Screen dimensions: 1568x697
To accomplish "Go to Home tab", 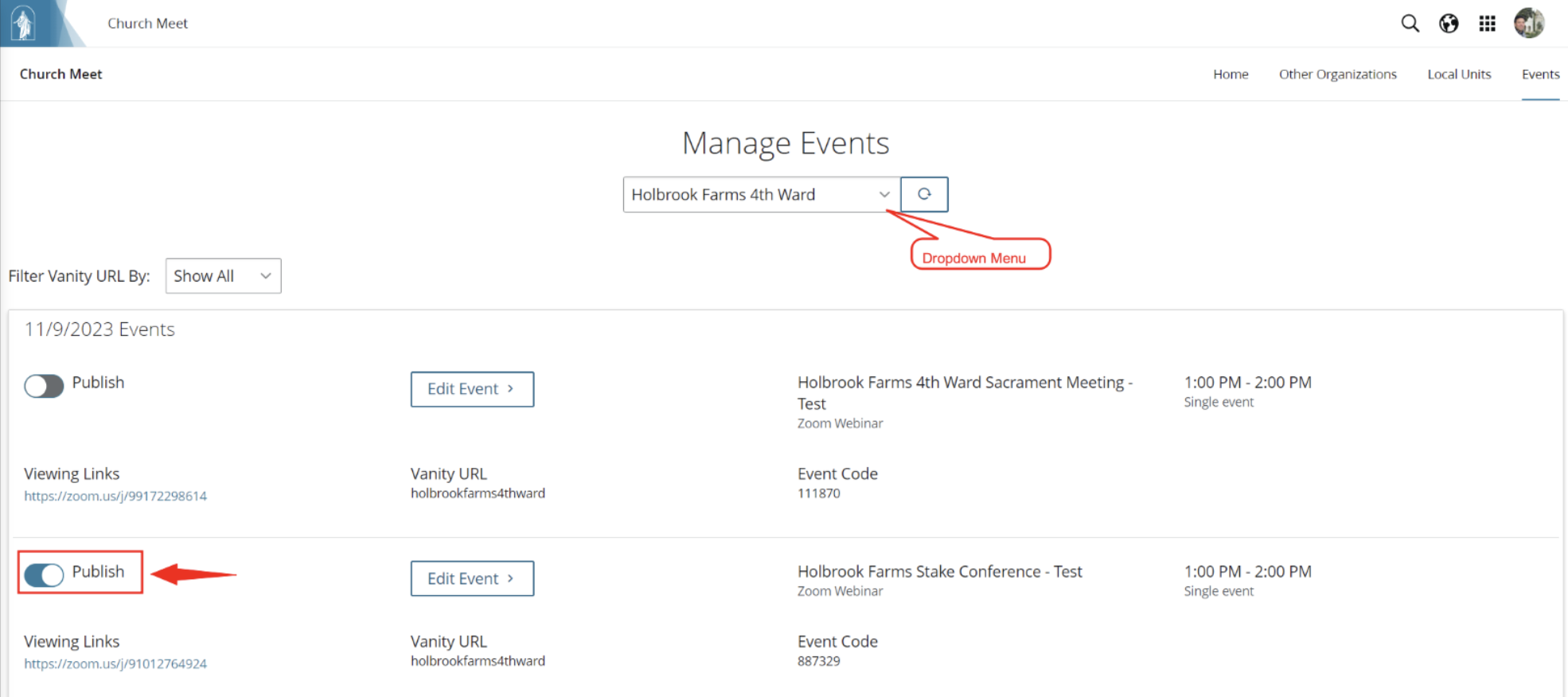I will 1231,74.
